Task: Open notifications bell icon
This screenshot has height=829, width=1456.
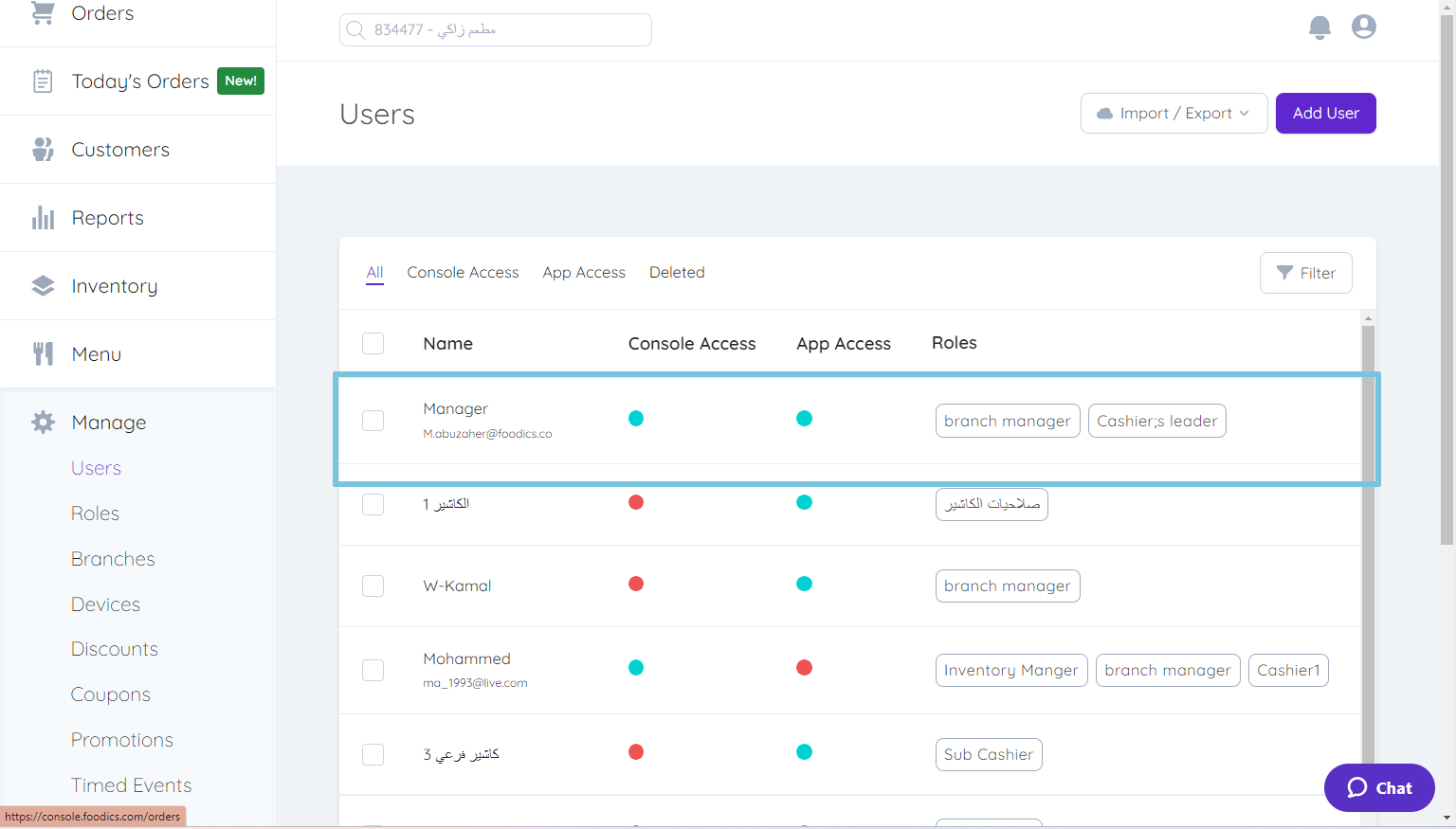Action: 1319,27
